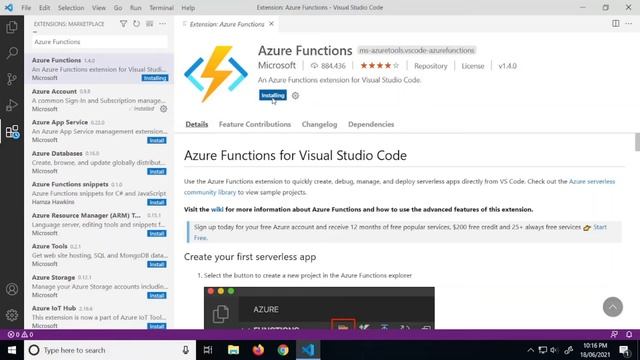Screen dimensions: 640x360
Task: Clear extensions search results icon
Action: [149, 24]
